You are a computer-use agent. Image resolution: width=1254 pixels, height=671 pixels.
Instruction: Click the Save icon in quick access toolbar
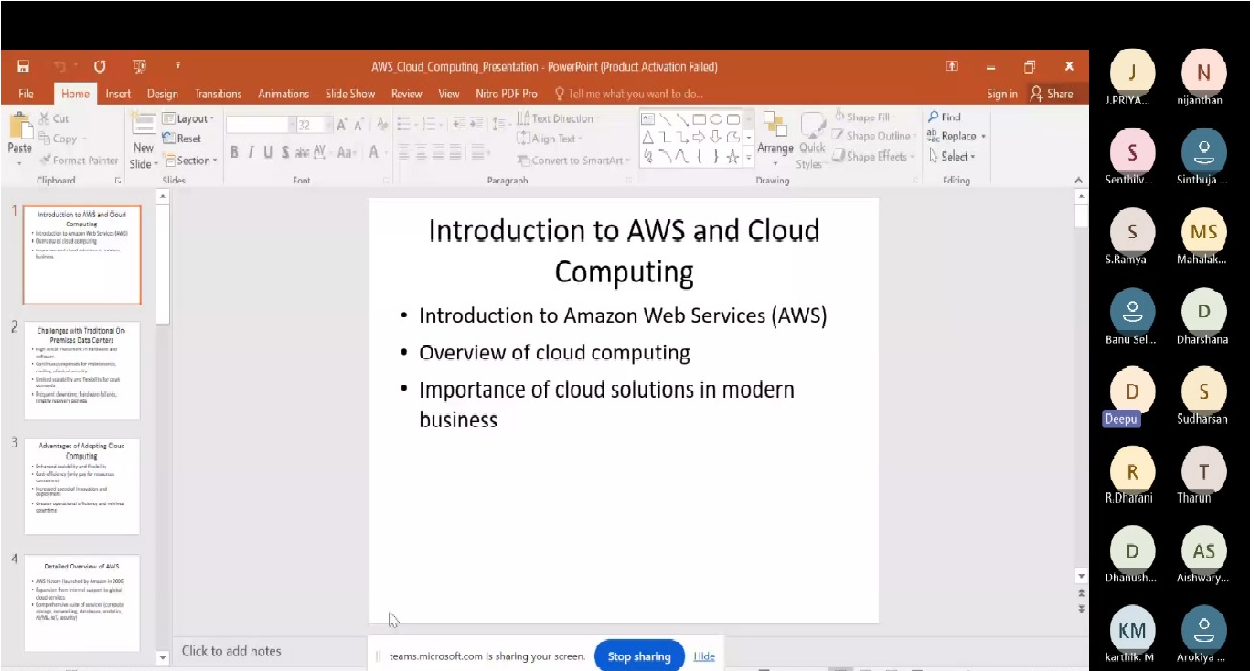coord(23,67)
